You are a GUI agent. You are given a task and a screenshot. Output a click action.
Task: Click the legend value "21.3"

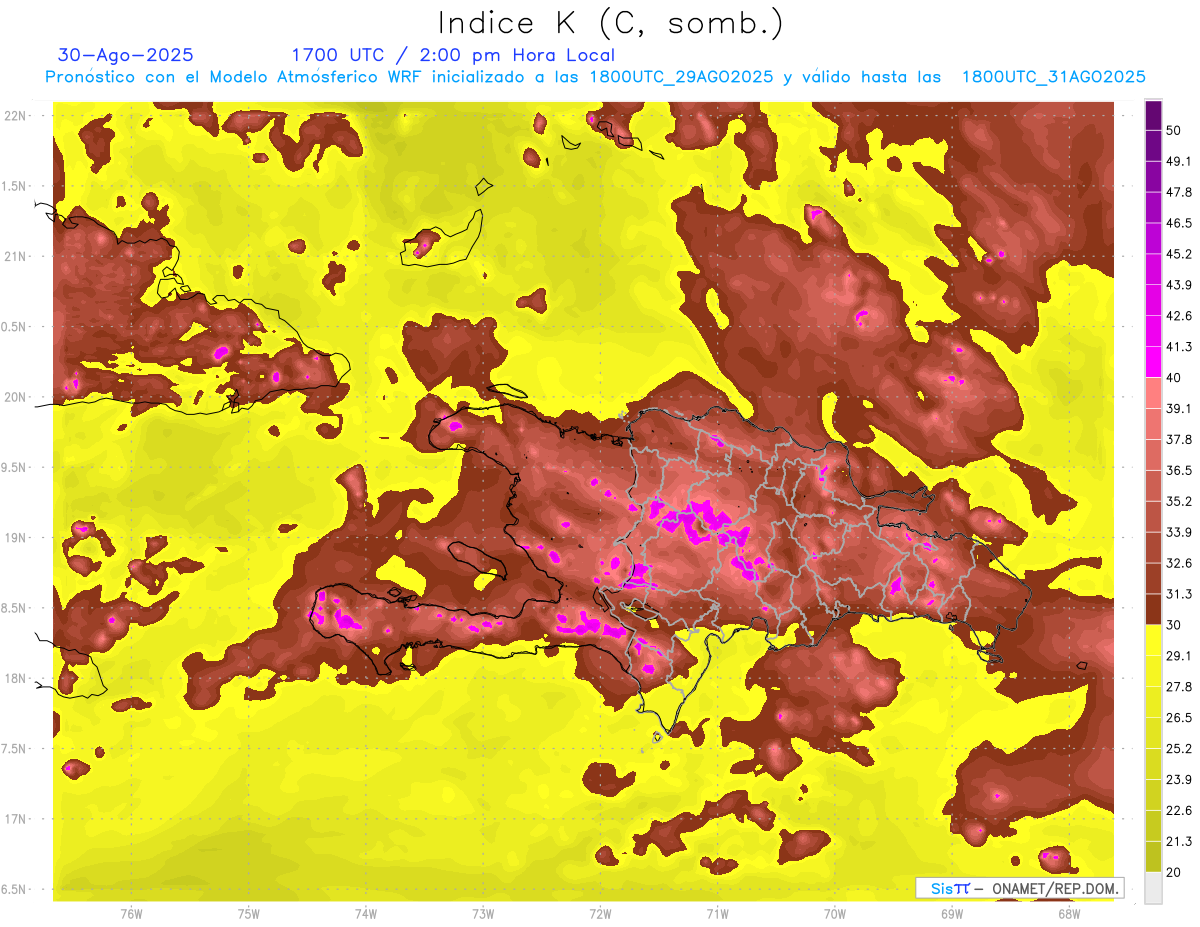tap(1179, 842)
